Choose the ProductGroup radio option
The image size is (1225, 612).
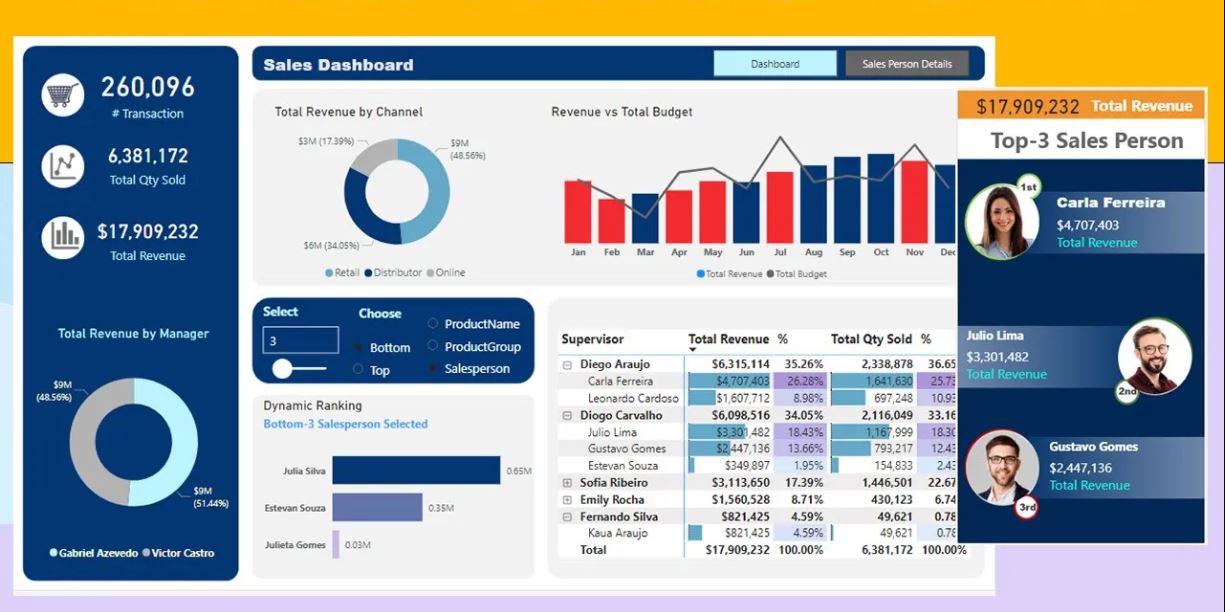point(433,346)
